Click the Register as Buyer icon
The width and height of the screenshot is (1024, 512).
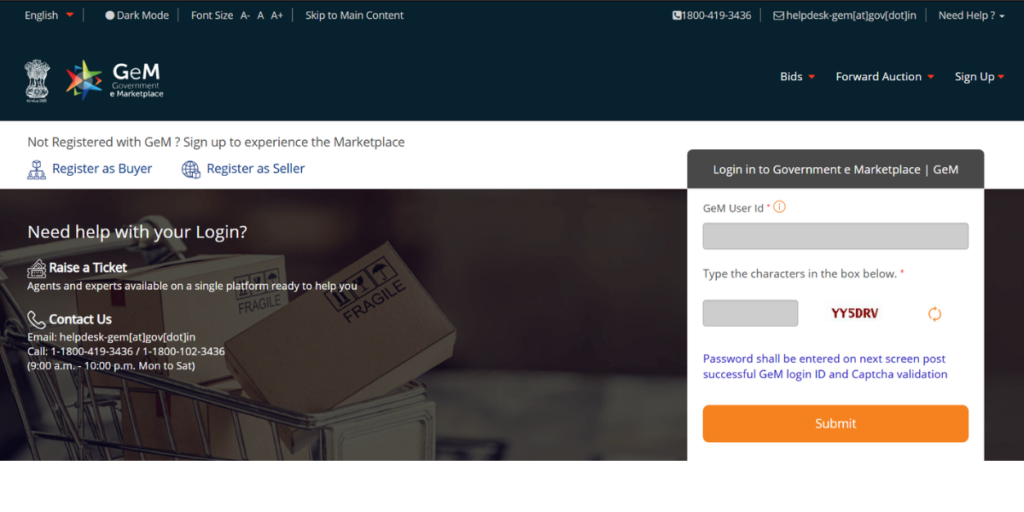pyautogui.click(x=37, y=169)
